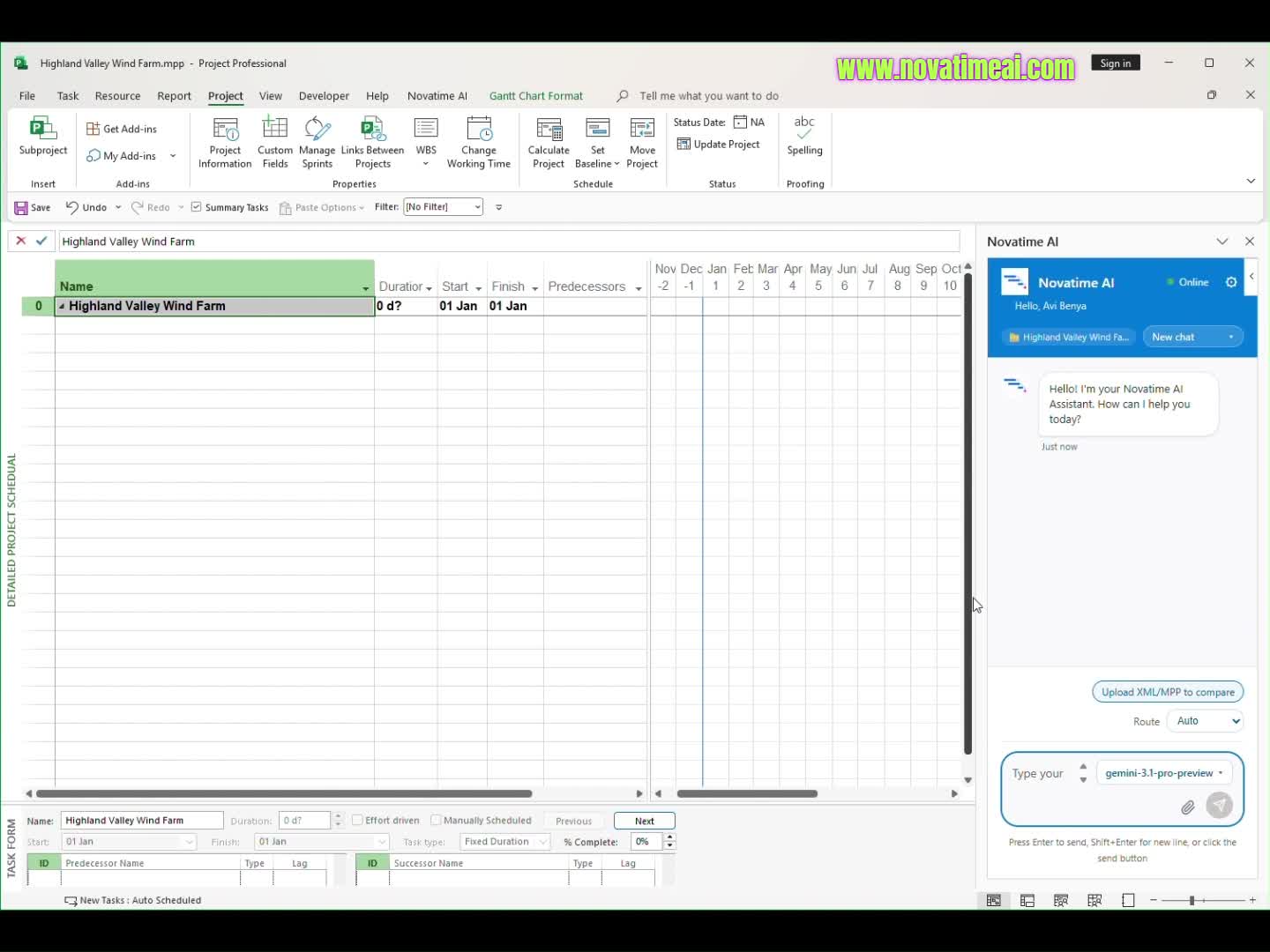Collapse the ribbon with the chevron
The height and width of the screenshot is (952, 1270).
pos(1251,181)
